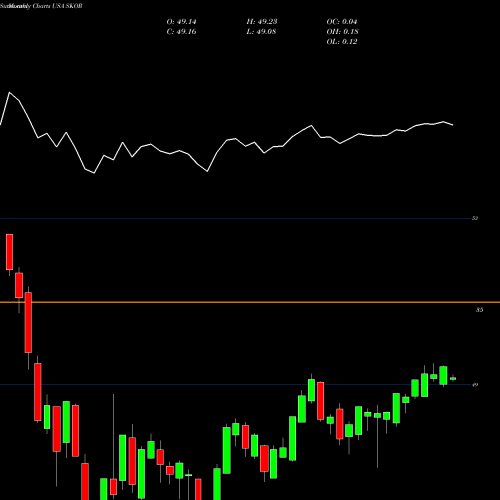Viewport: 500px width, 500px height.
Task: Select the first red candle near the 52 line
Action: pyautogui.click(x=9, y=252)
